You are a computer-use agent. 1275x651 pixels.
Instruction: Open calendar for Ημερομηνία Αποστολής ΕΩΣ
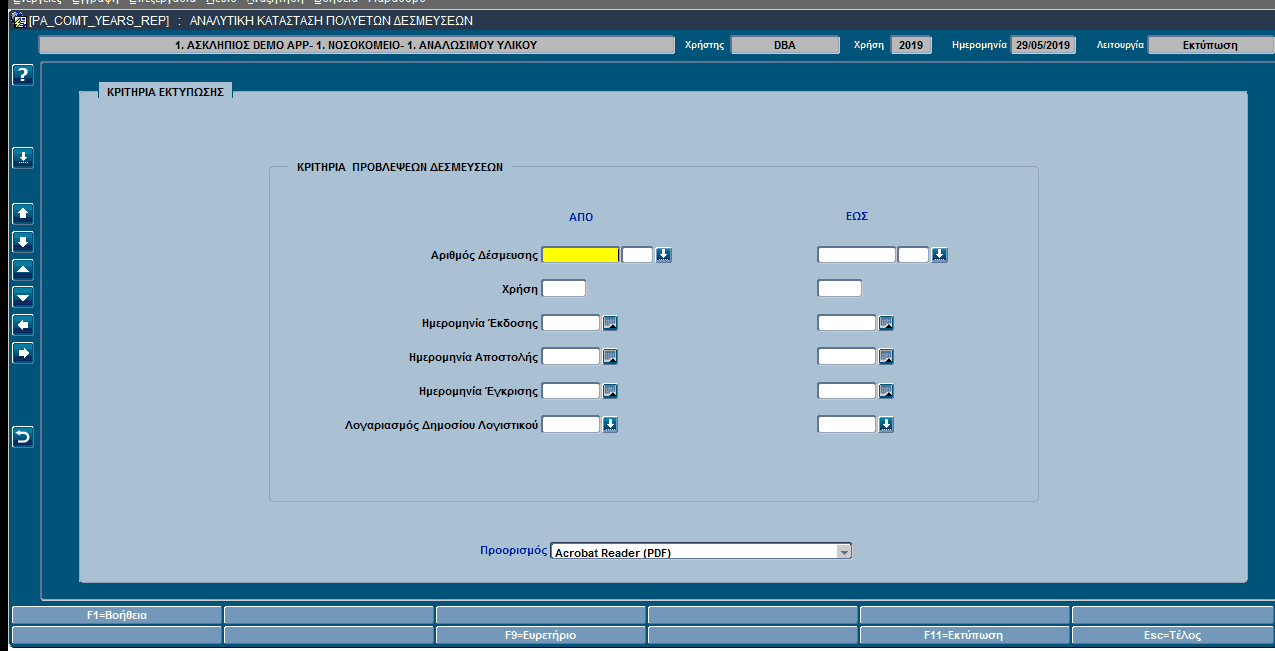click(886, 357)
